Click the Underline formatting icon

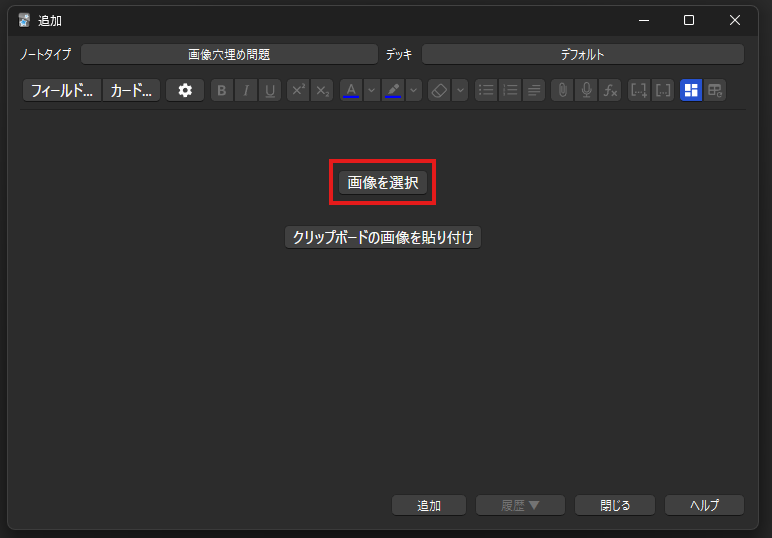pyautogui.click(x=270, y=91)
